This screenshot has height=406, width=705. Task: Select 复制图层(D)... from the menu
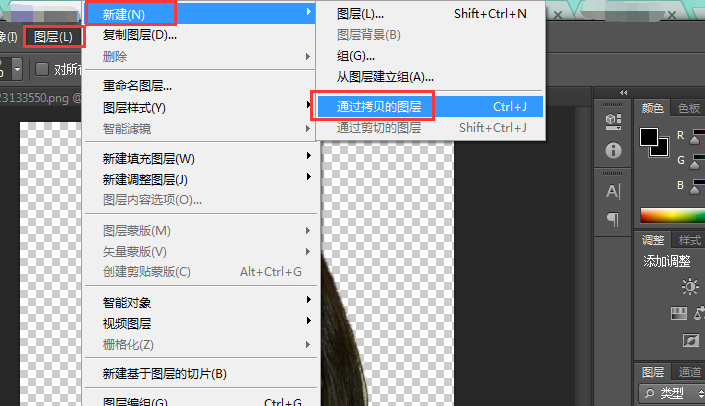(140, 35)
